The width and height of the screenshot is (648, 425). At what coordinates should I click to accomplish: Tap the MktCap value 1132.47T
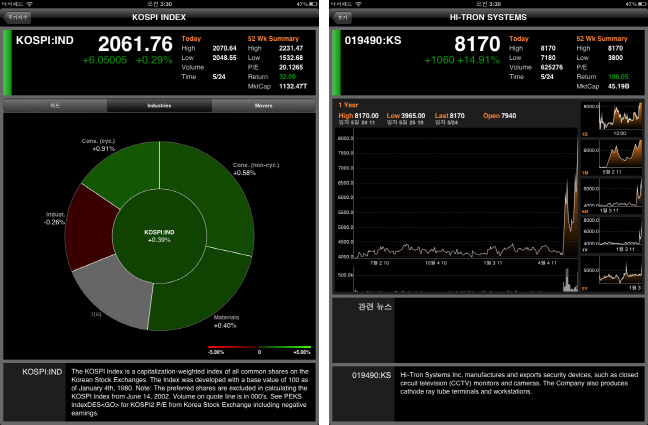pos(293,86)
